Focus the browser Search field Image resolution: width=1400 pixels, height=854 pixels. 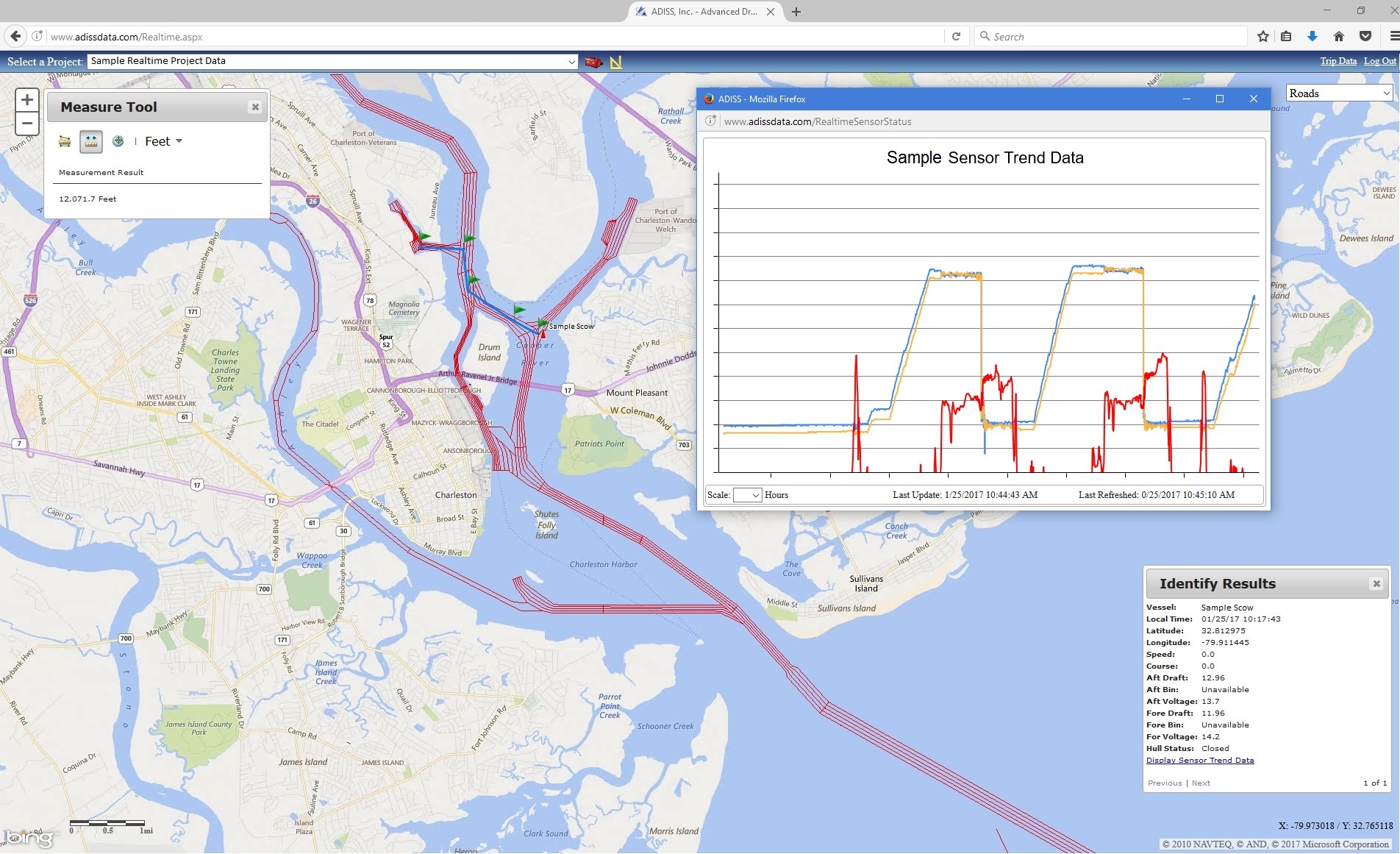(x=1110, y=36)
